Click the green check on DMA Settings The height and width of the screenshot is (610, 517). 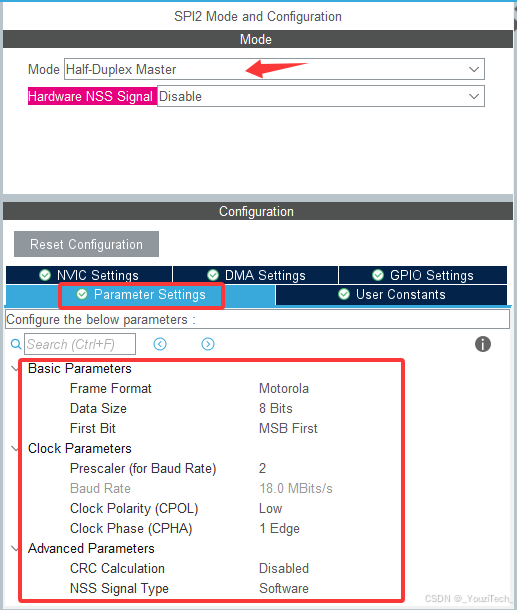(x=213, y=275)
